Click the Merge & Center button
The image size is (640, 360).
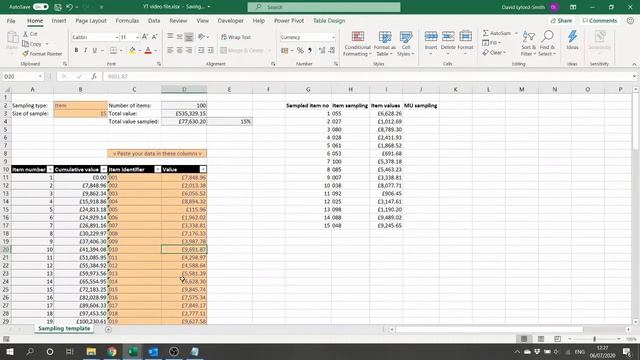(242, 50)
